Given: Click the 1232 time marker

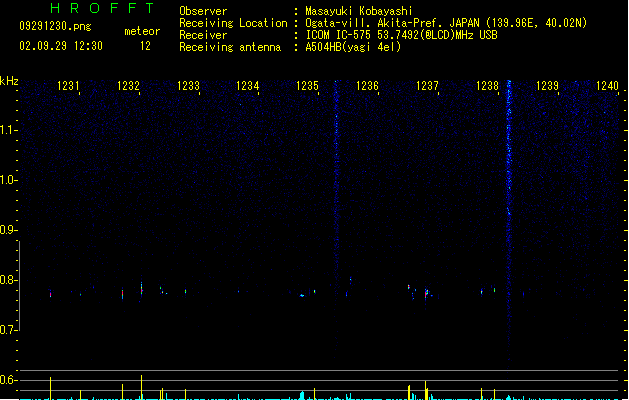Looking at the screenshot, I should pyautogui.click(x=128, y=85).
